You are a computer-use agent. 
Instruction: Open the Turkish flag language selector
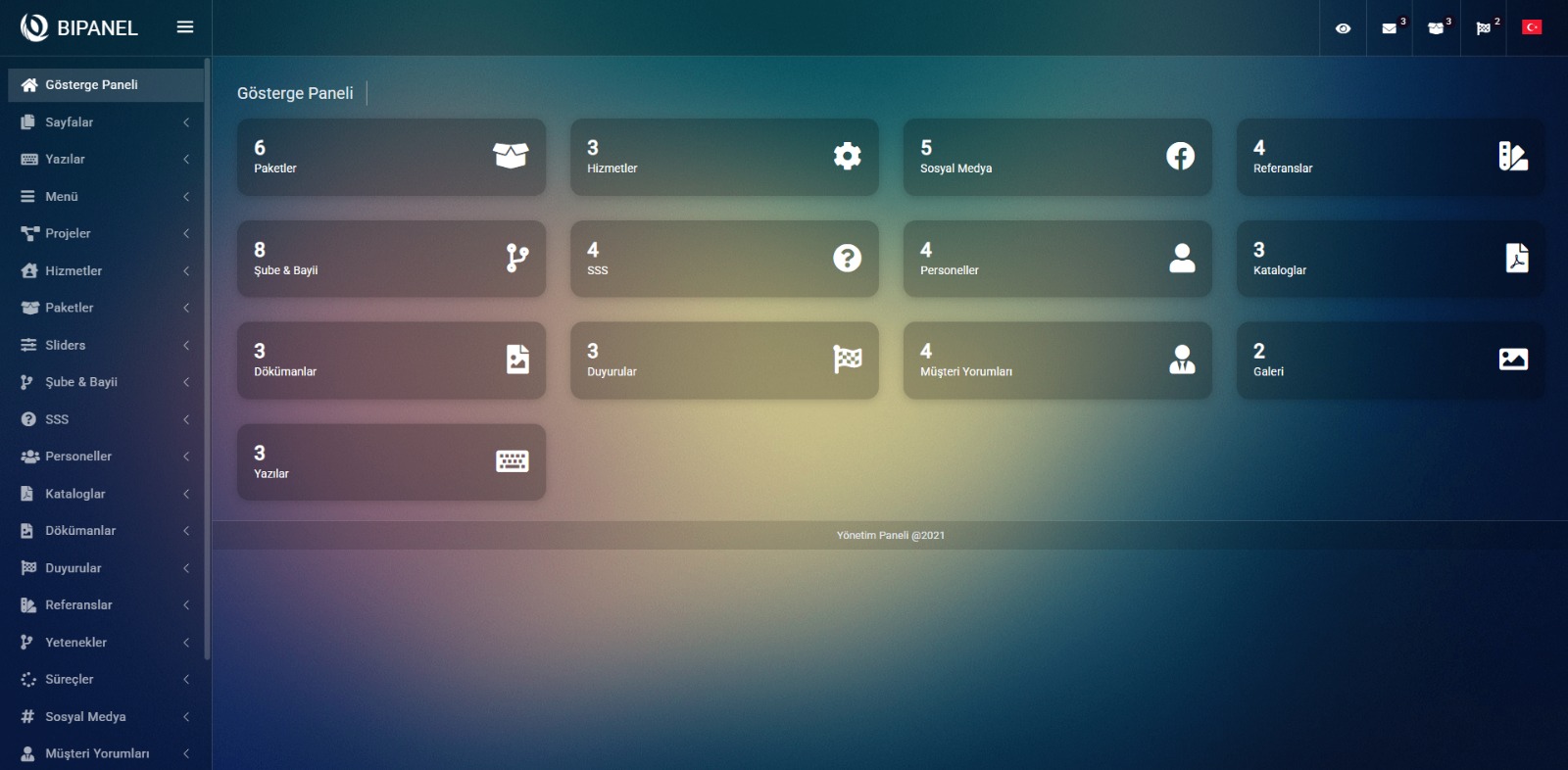pyautogui.click(x=1531, y=27)
